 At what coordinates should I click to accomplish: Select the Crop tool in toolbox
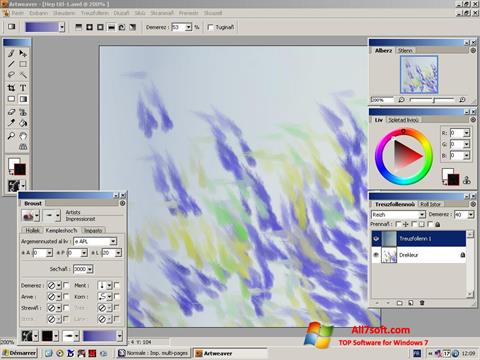11,88
